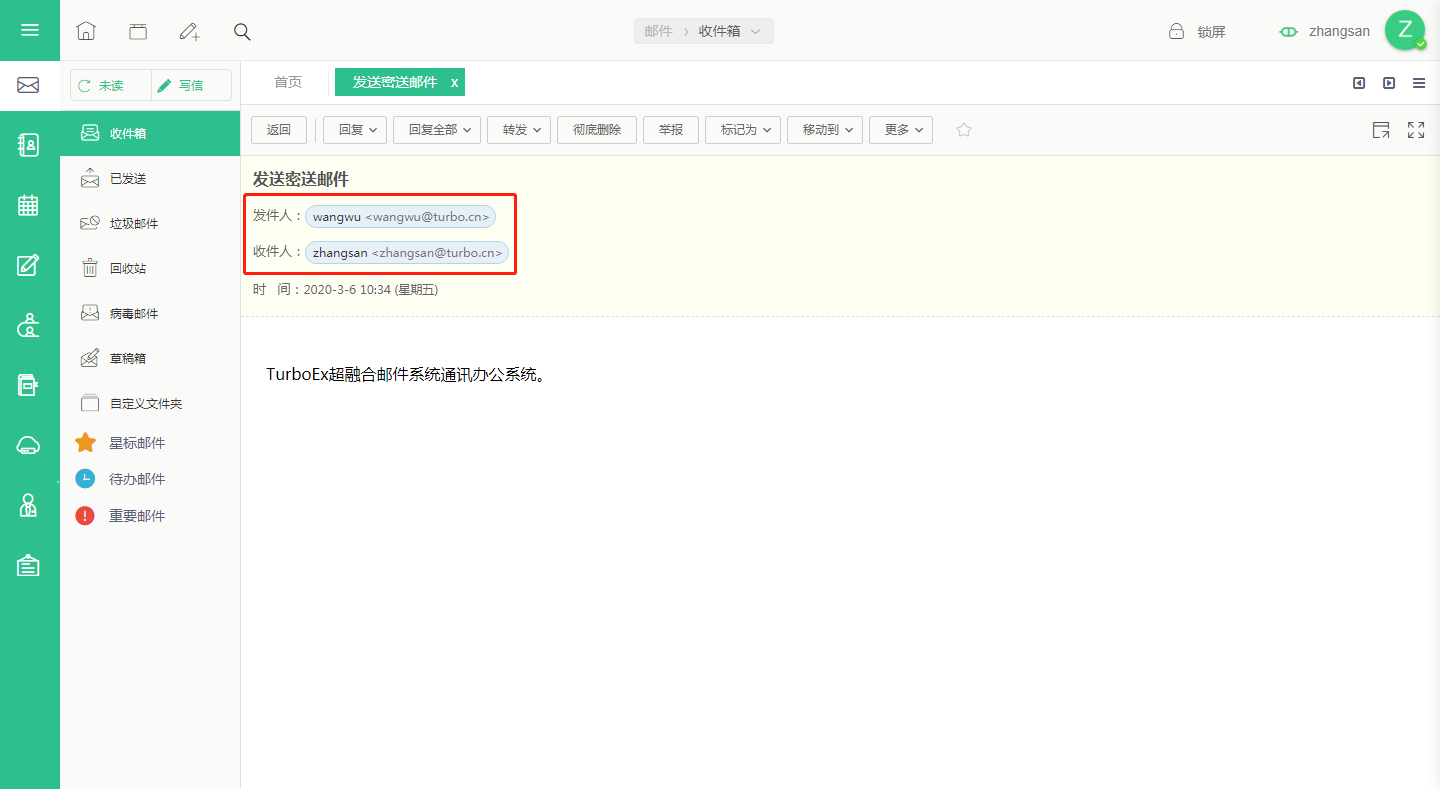
Task: Open the contacts address book icon
Action: point(29,145)
